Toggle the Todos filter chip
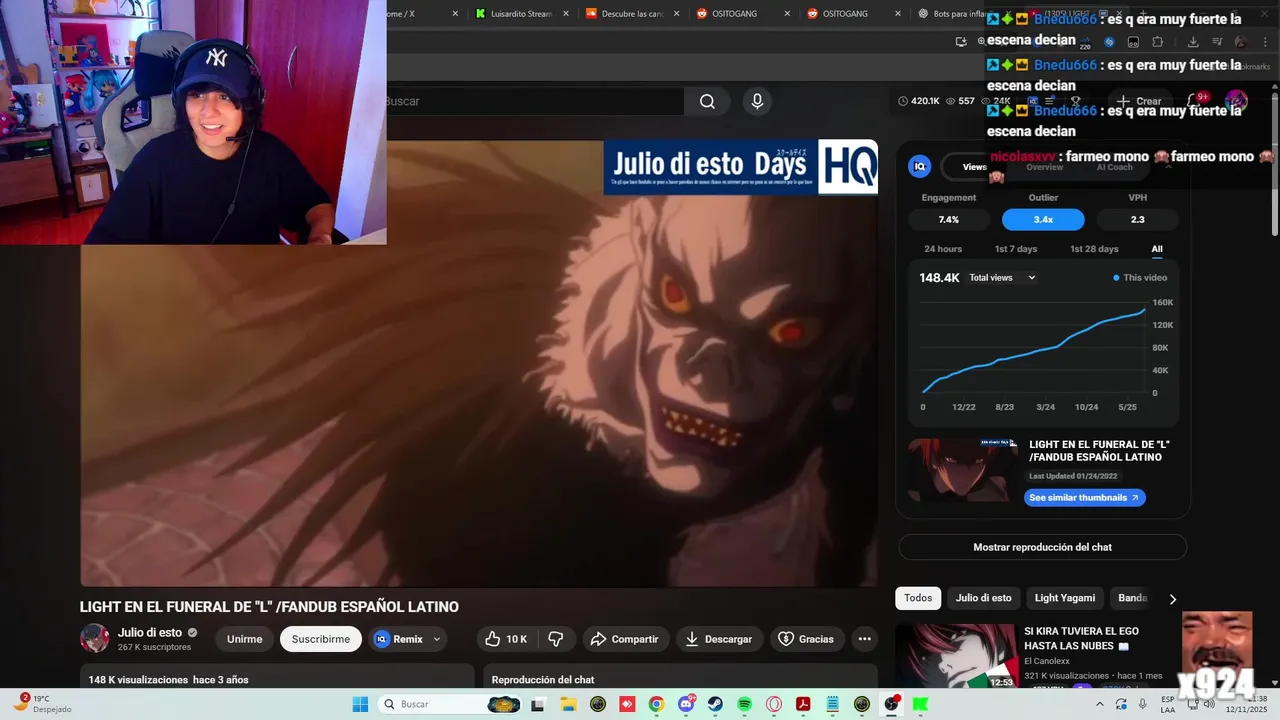 click(x=918, y=598)
